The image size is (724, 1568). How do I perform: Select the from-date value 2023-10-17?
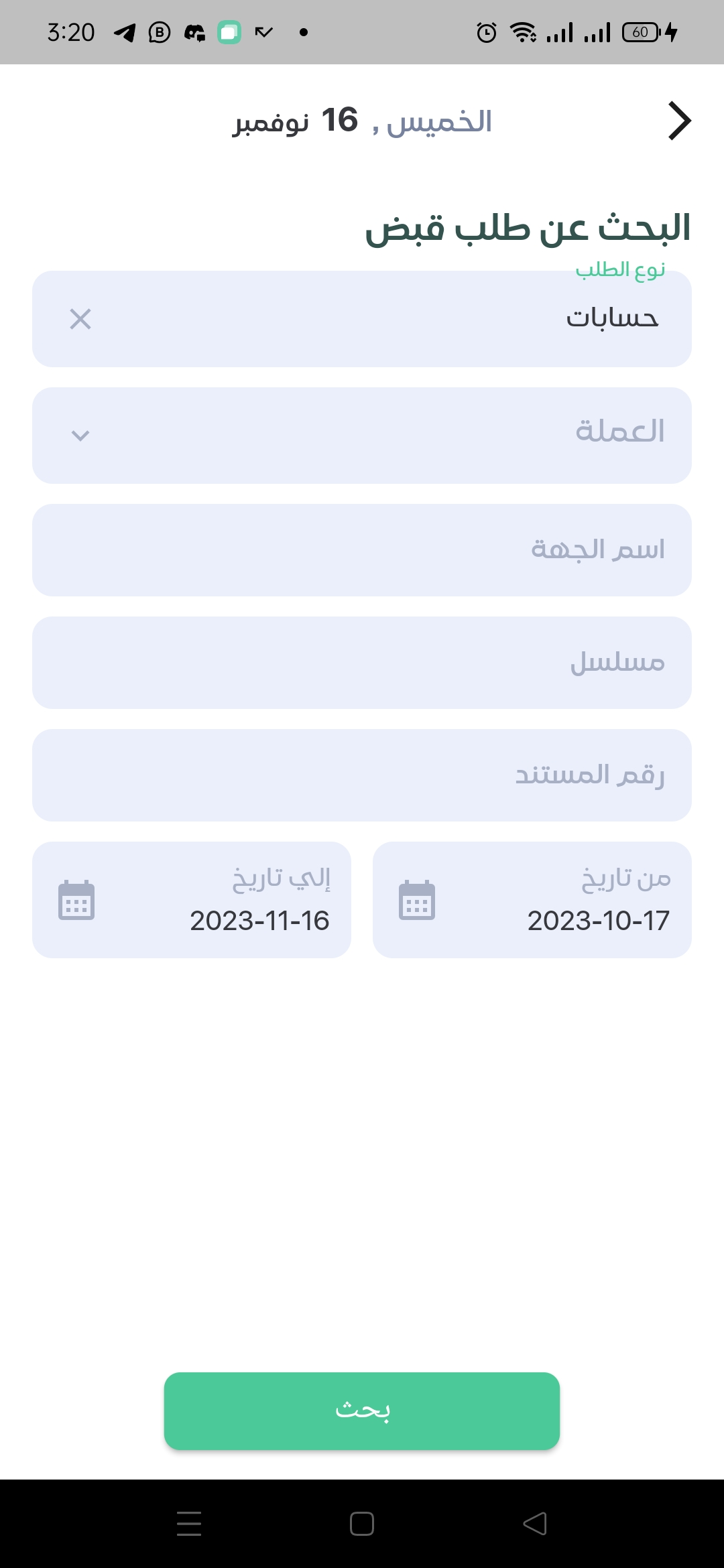(x=598, y=921)
